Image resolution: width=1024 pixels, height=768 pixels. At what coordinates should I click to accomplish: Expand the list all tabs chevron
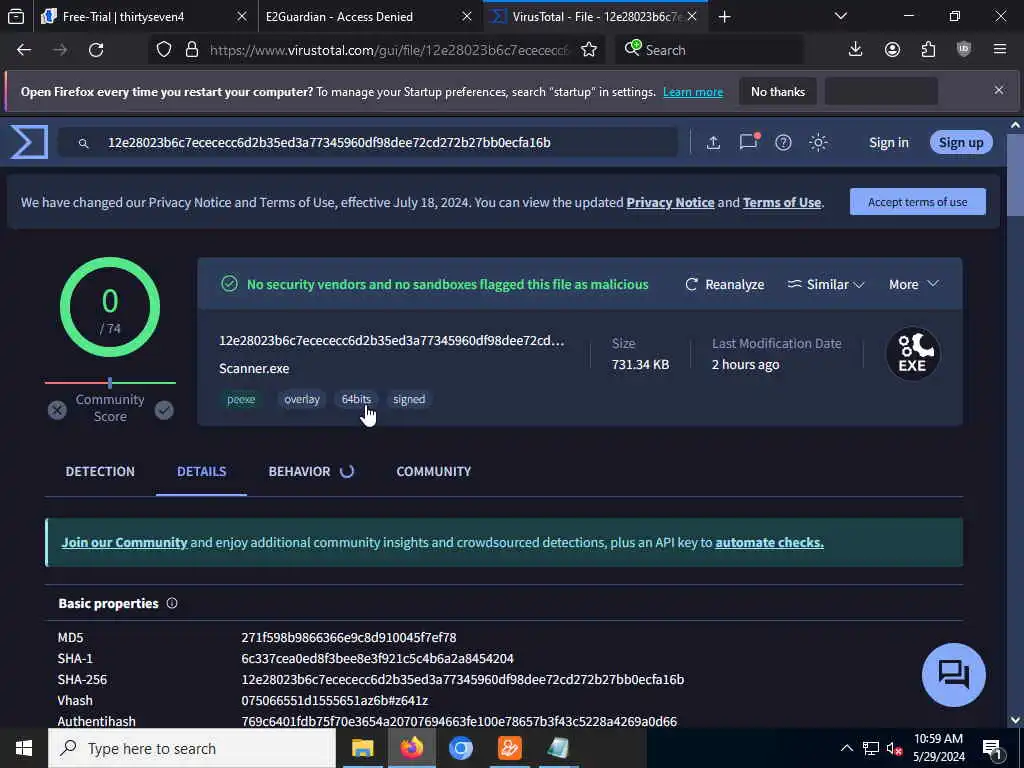coord(841,16)
